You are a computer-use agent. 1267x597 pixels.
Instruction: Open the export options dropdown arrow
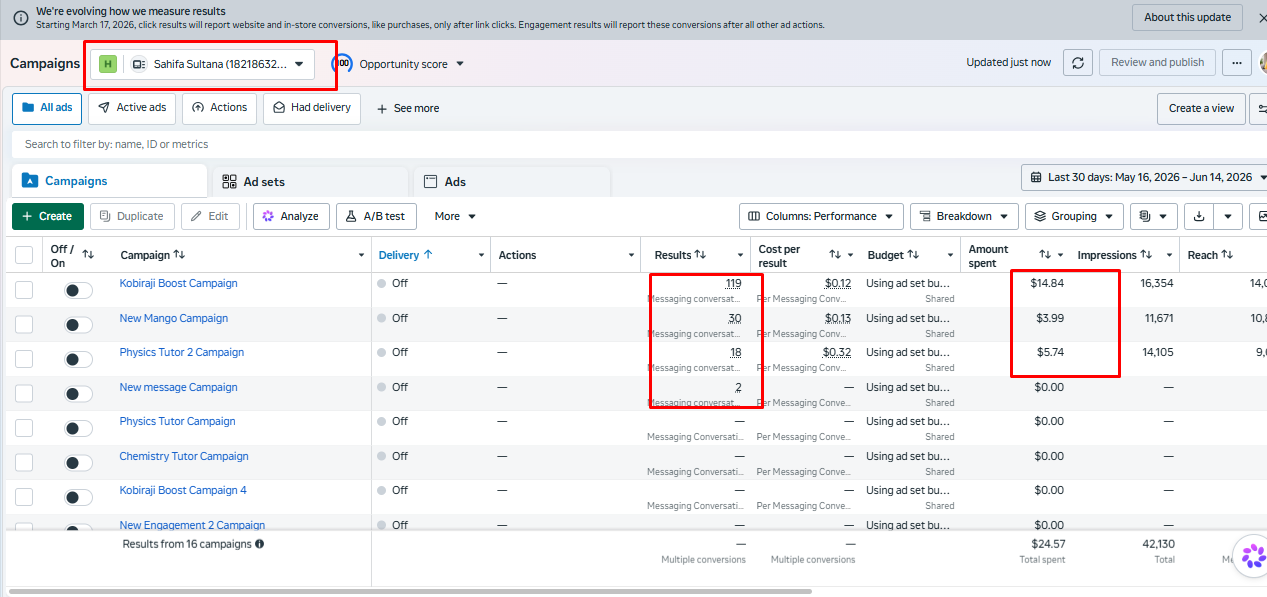(x=1229, y=216)
